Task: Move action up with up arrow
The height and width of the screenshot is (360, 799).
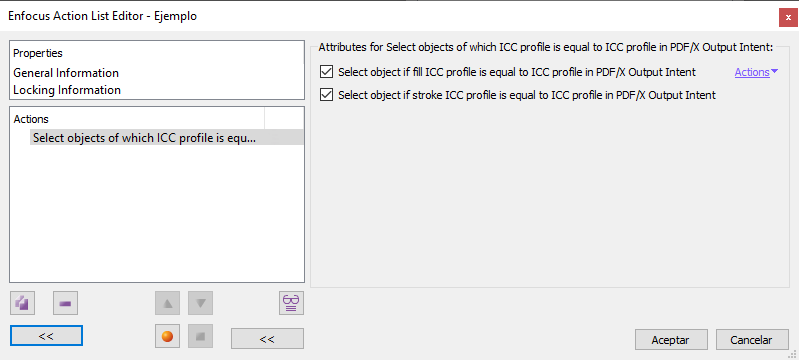Action: pyautogui.click(x=168, y=304)
